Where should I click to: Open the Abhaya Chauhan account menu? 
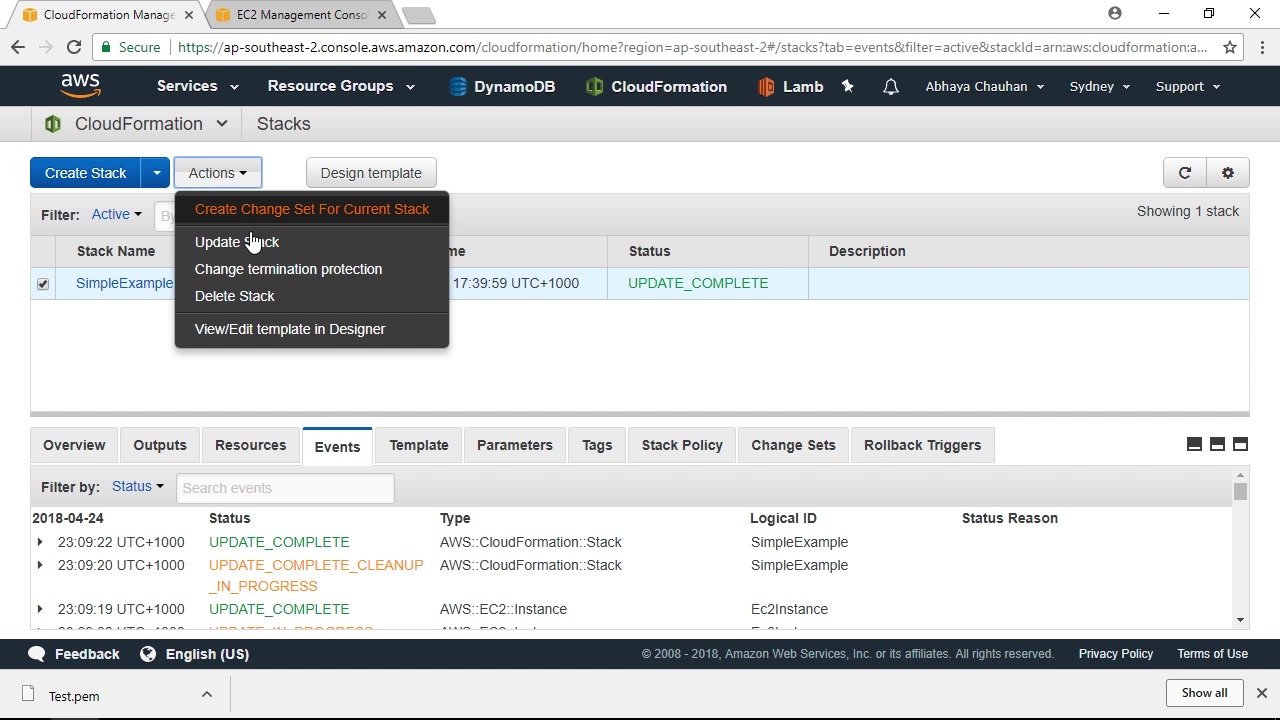985,87
